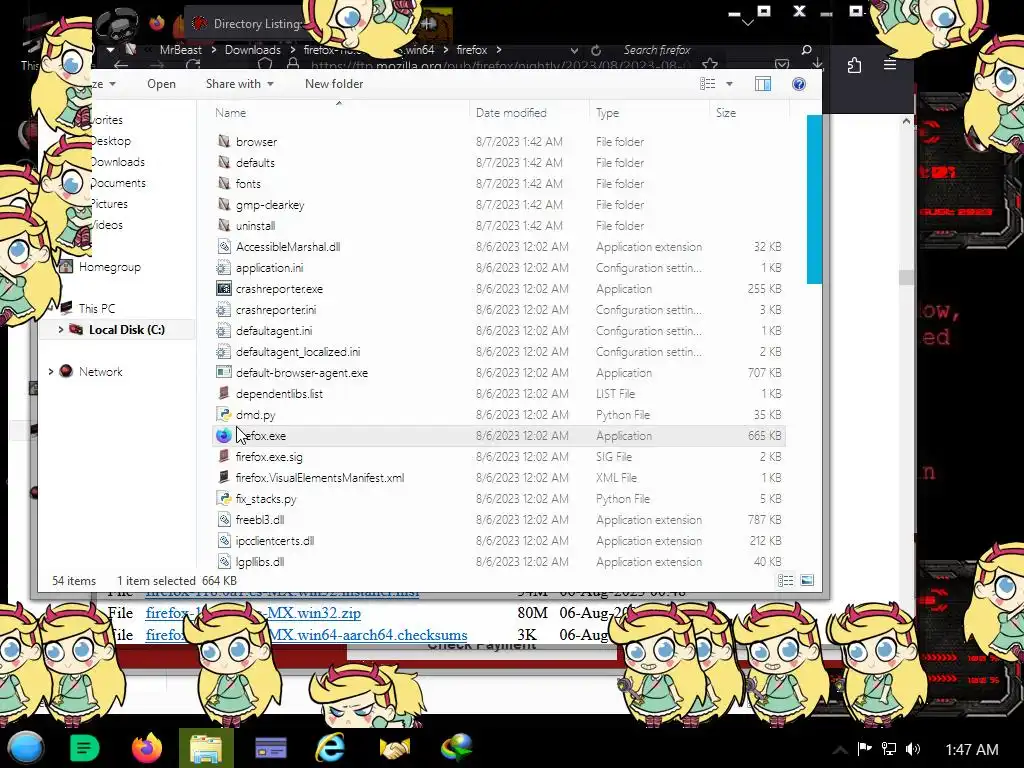Expand the Downloads breadcrumb arrow
The image size is (1024, 768).
292,50
